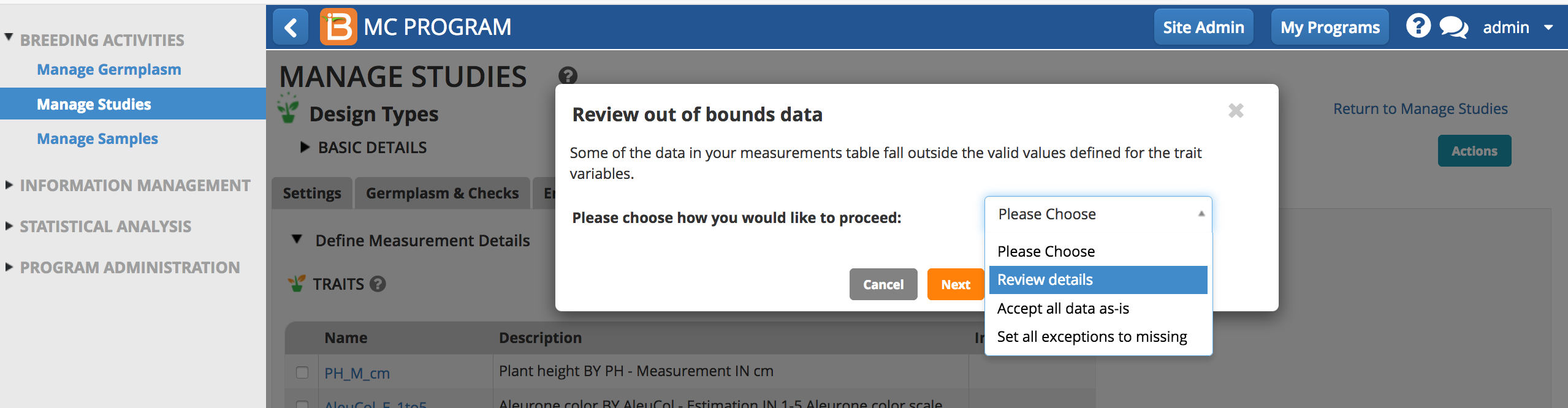Screen dimensions: 1568x408
Task: Collapse Define Measurement Details section
Action: [411, 240]
